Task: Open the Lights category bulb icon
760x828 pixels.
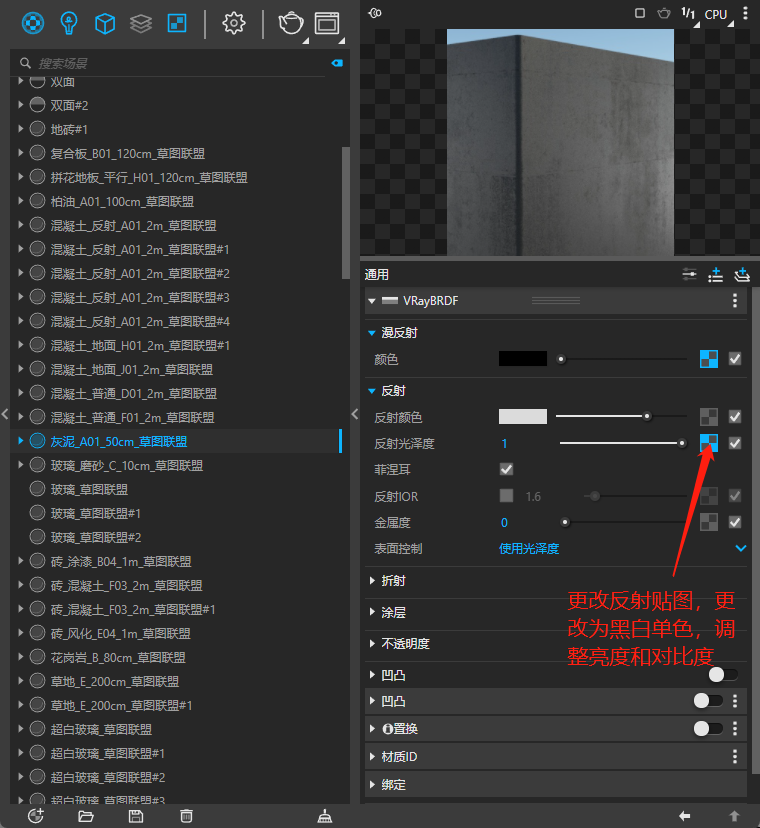Action: [69, 23]
